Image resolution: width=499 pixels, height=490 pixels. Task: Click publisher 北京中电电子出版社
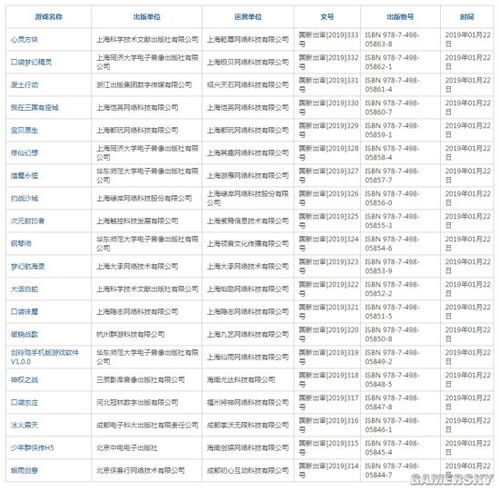click(x=127, y=448)
